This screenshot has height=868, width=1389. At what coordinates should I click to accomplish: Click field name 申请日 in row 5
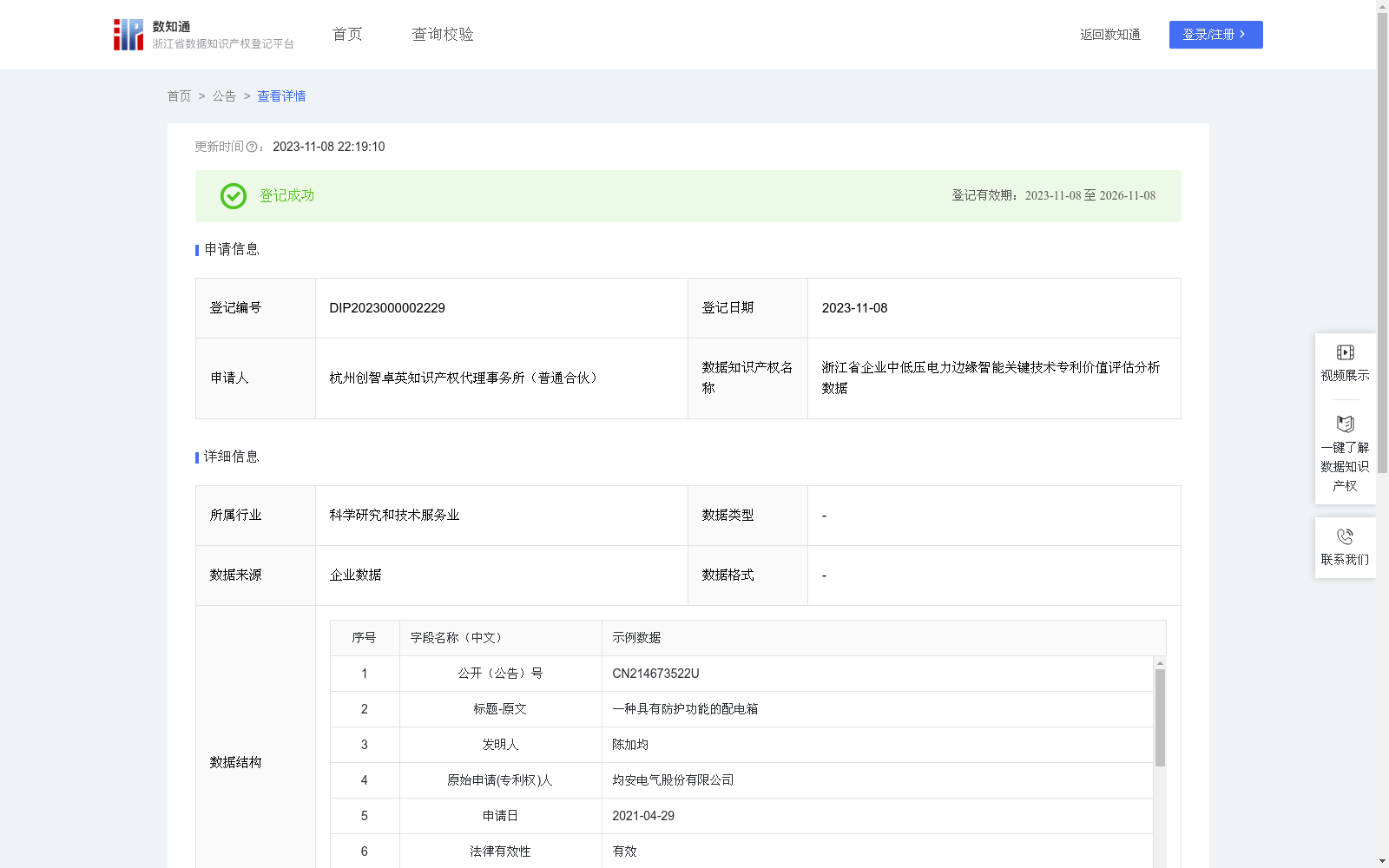click(x=500, y=816)
